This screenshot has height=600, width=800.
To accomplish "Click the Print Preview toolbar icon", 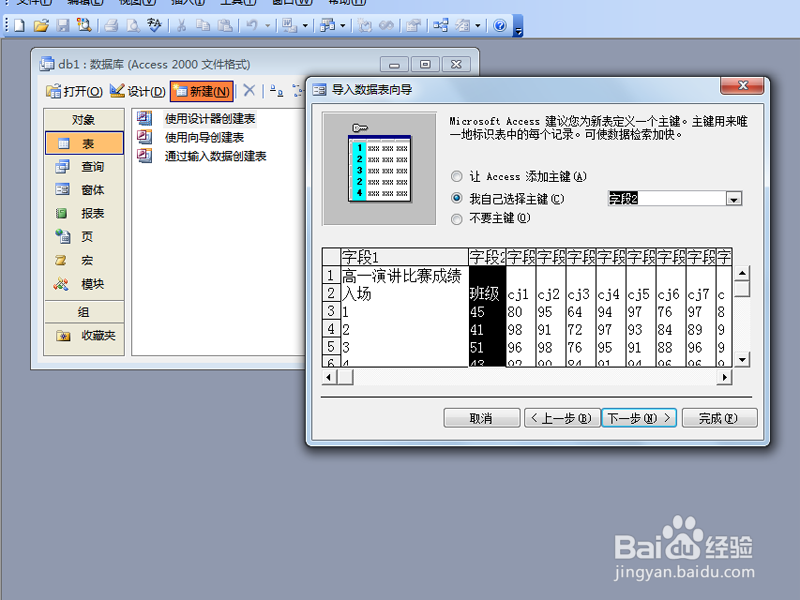I will 133,25.
